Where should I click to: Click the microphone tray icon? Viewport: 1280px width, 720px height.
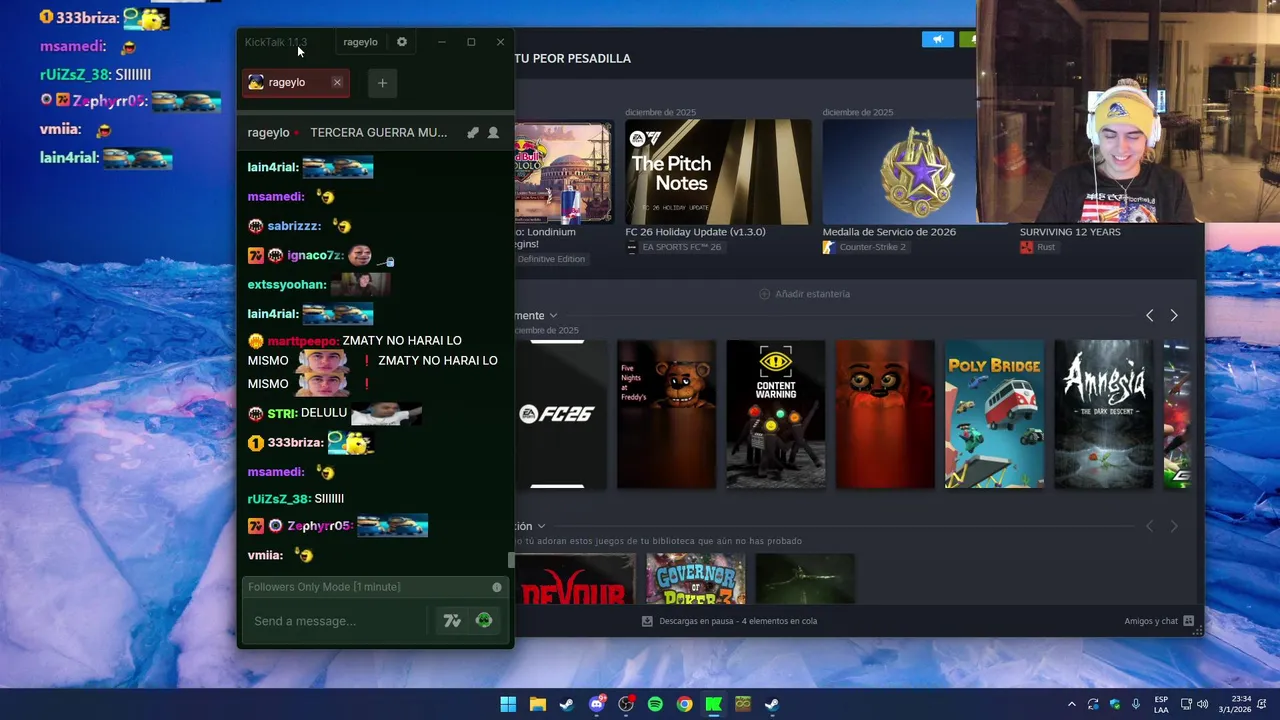[1137, 704]
